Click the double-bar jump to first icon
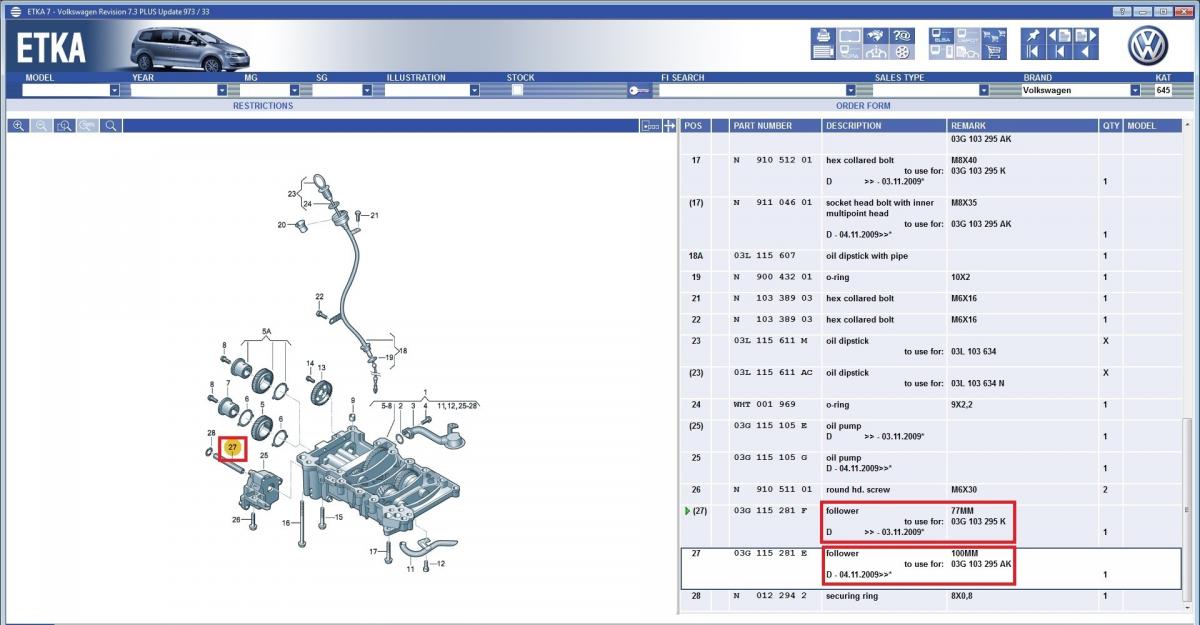Image resolution: width=1200 pixels, height=625 pixels. pos(1033,52)
